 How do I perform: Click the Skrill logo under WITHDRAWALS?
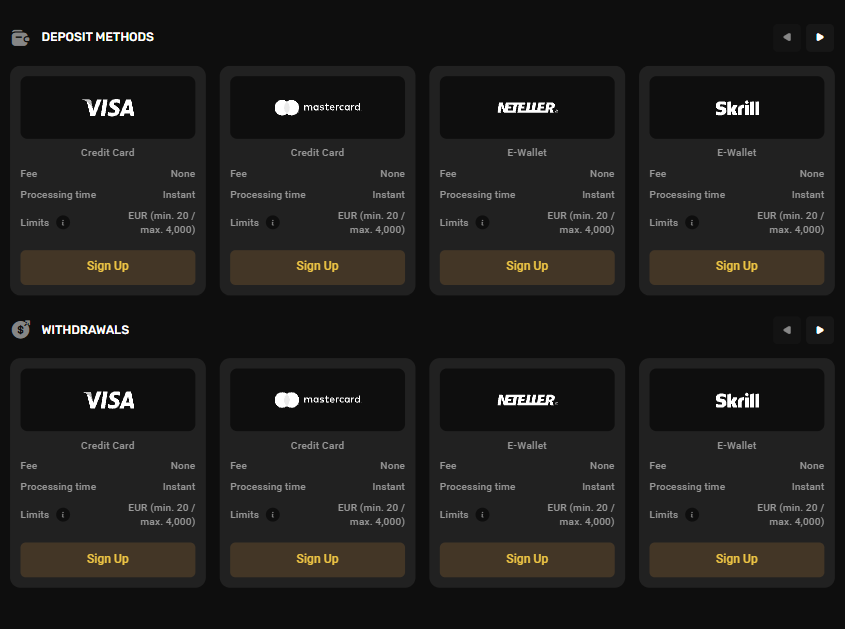point(736,399)
